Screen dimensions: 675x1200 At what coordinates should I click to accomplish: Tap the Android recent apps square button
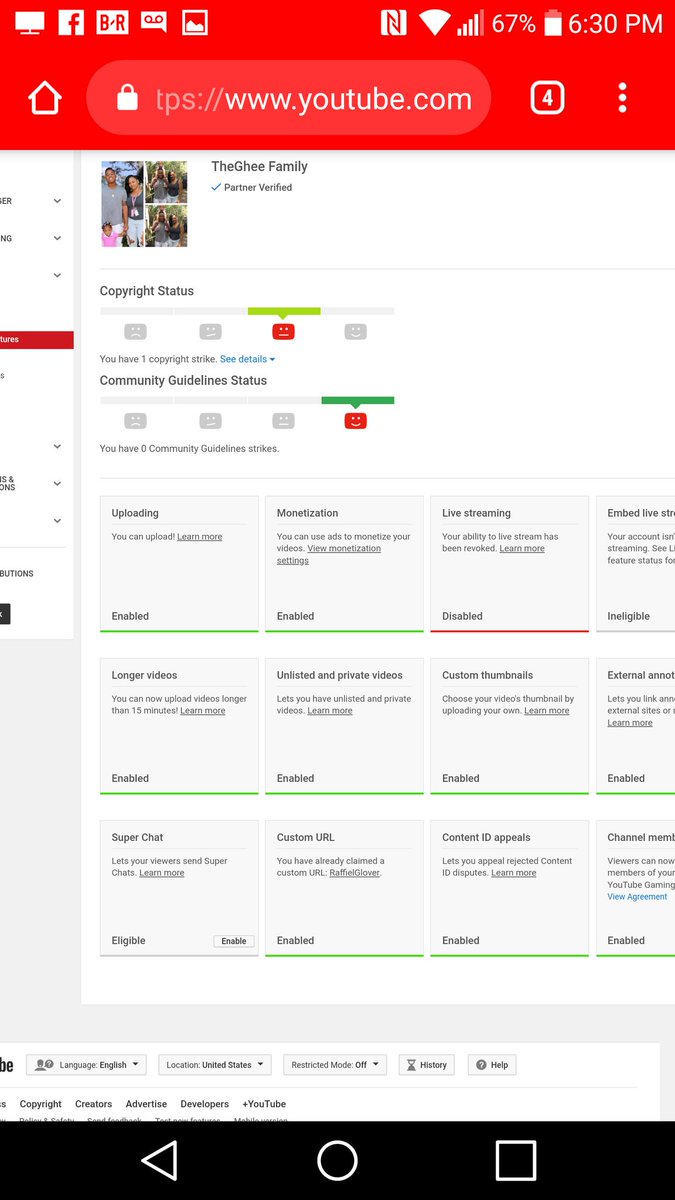pos(516,1161)
